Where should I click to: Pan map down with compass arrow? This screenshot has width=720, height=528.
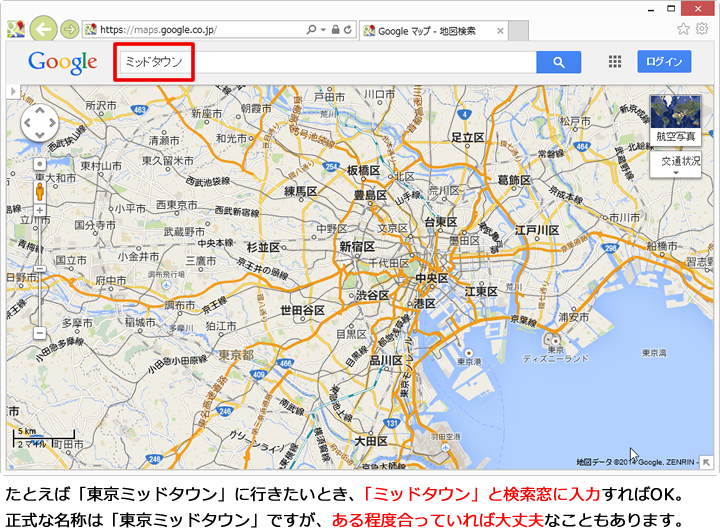[x=40, y=135]
